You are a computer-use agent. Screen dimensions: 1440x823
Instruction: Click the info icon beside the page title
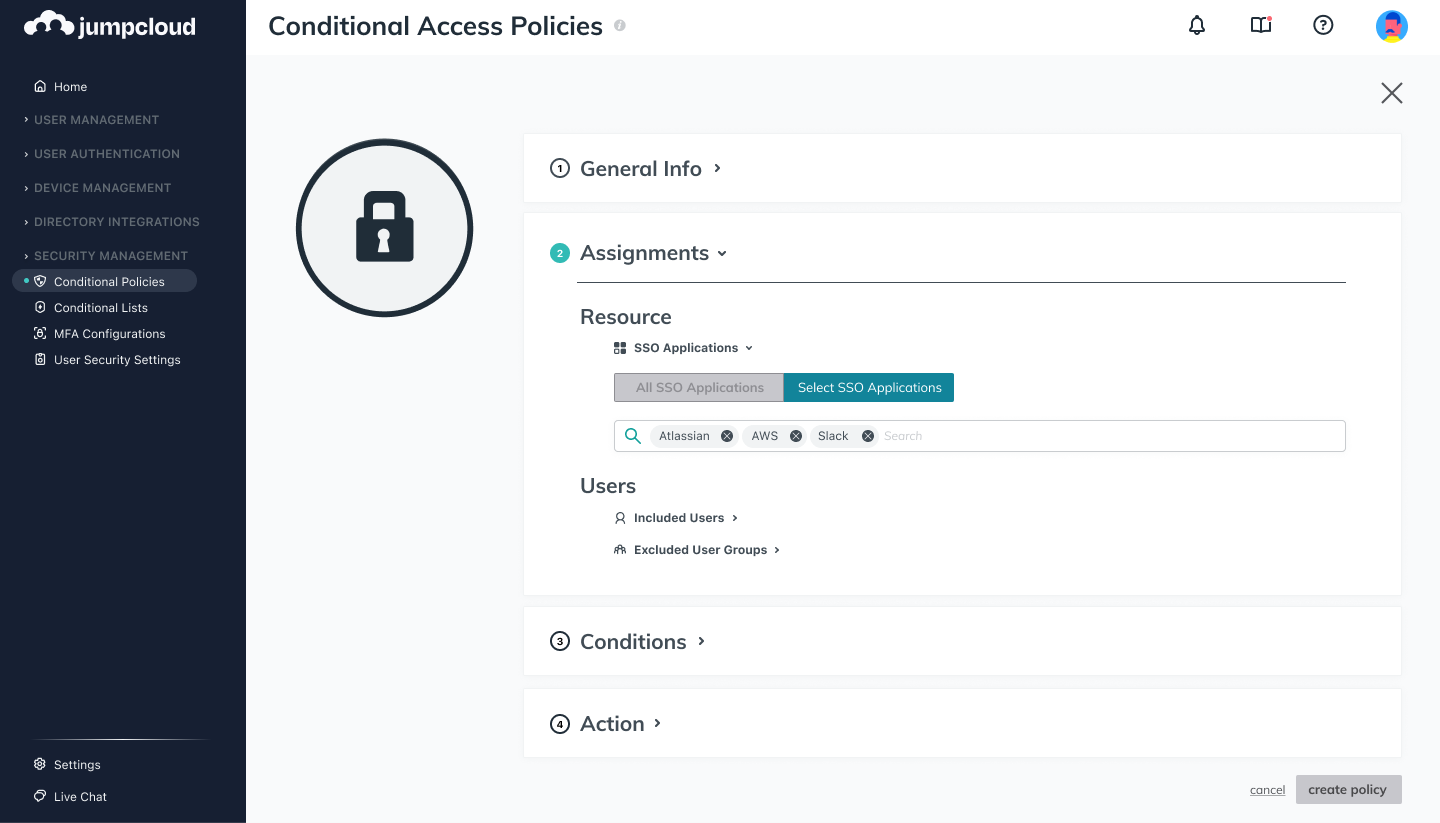[620, 26]
